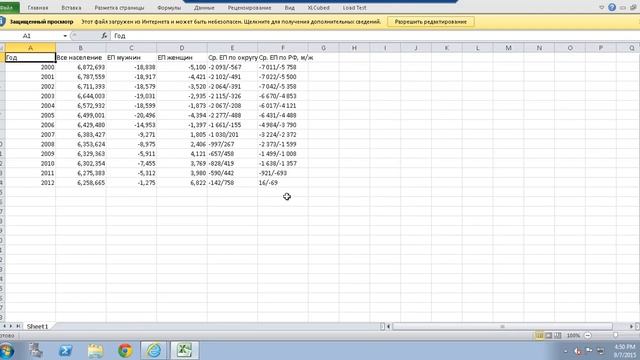
Task: Select cell with value -20,496
Action: point(131,116)
